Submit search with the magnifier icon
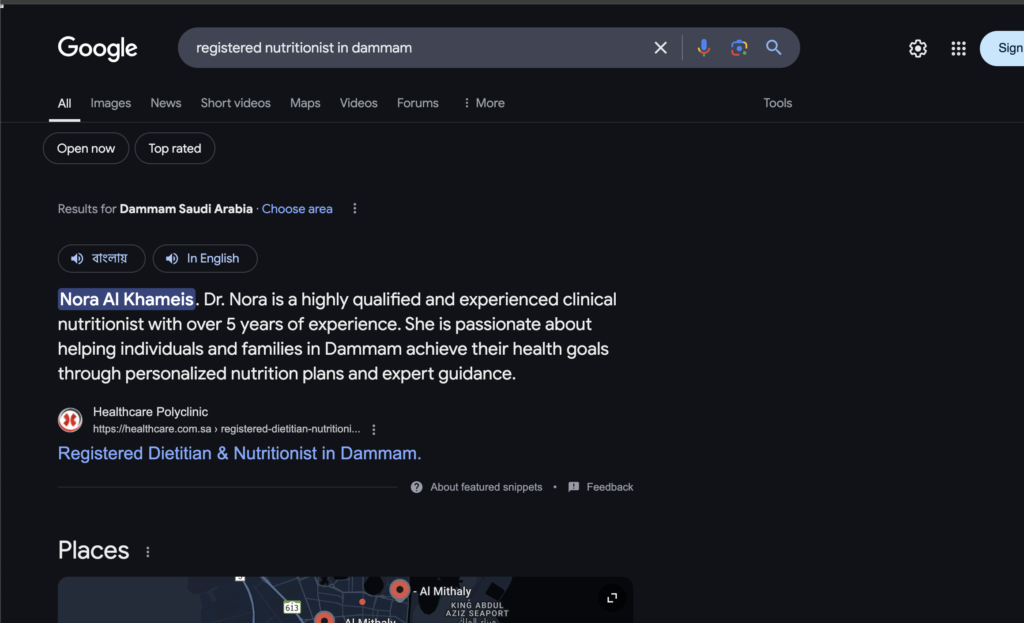1024x623 pixels. tap(774, 48)
